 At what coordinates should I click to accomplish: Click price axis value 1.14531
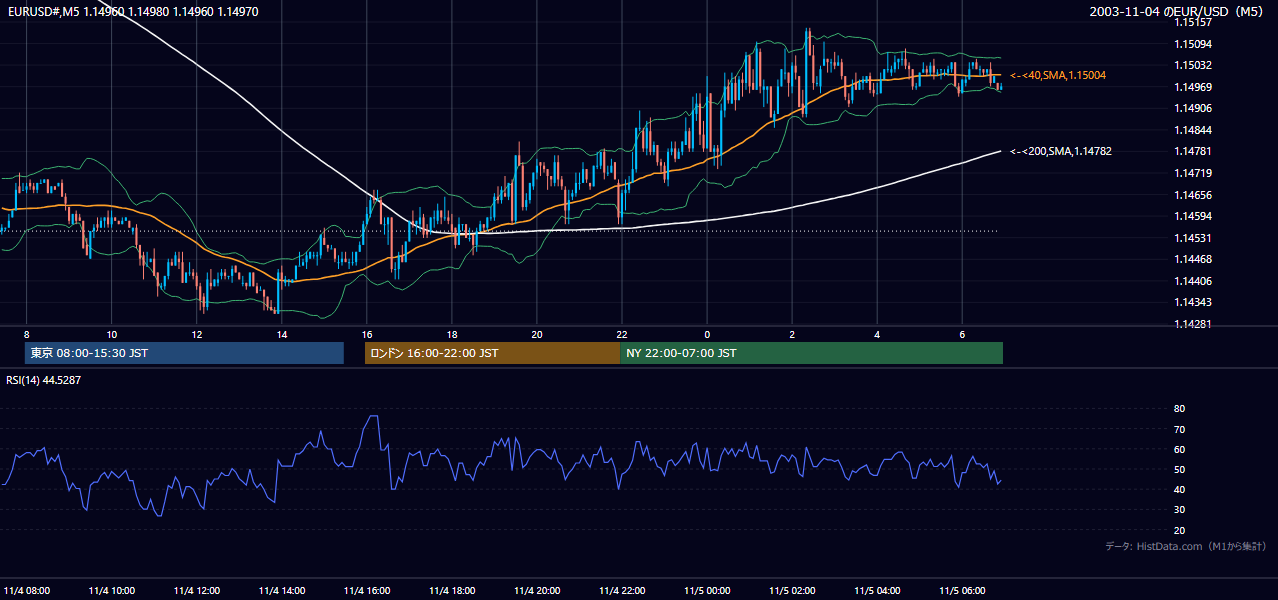click(x=1192, y=238)
